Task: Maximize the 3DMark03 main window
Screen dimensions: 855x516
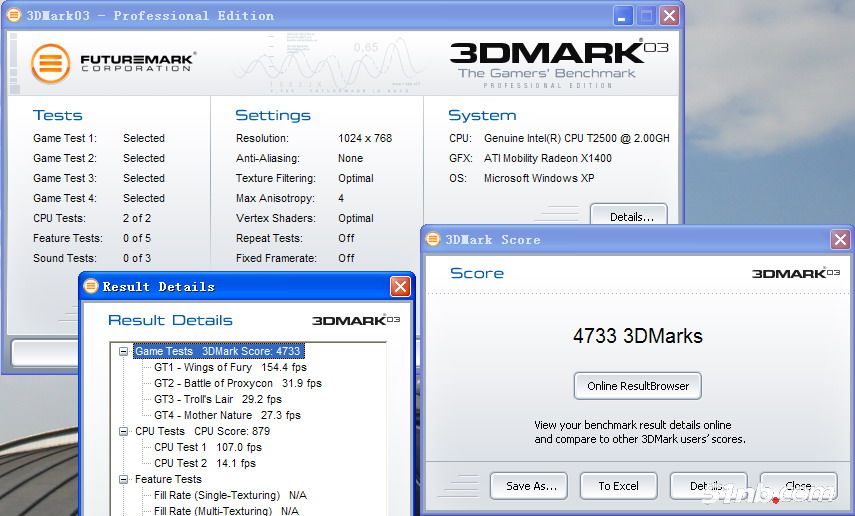Action: [x=646, y=16]
